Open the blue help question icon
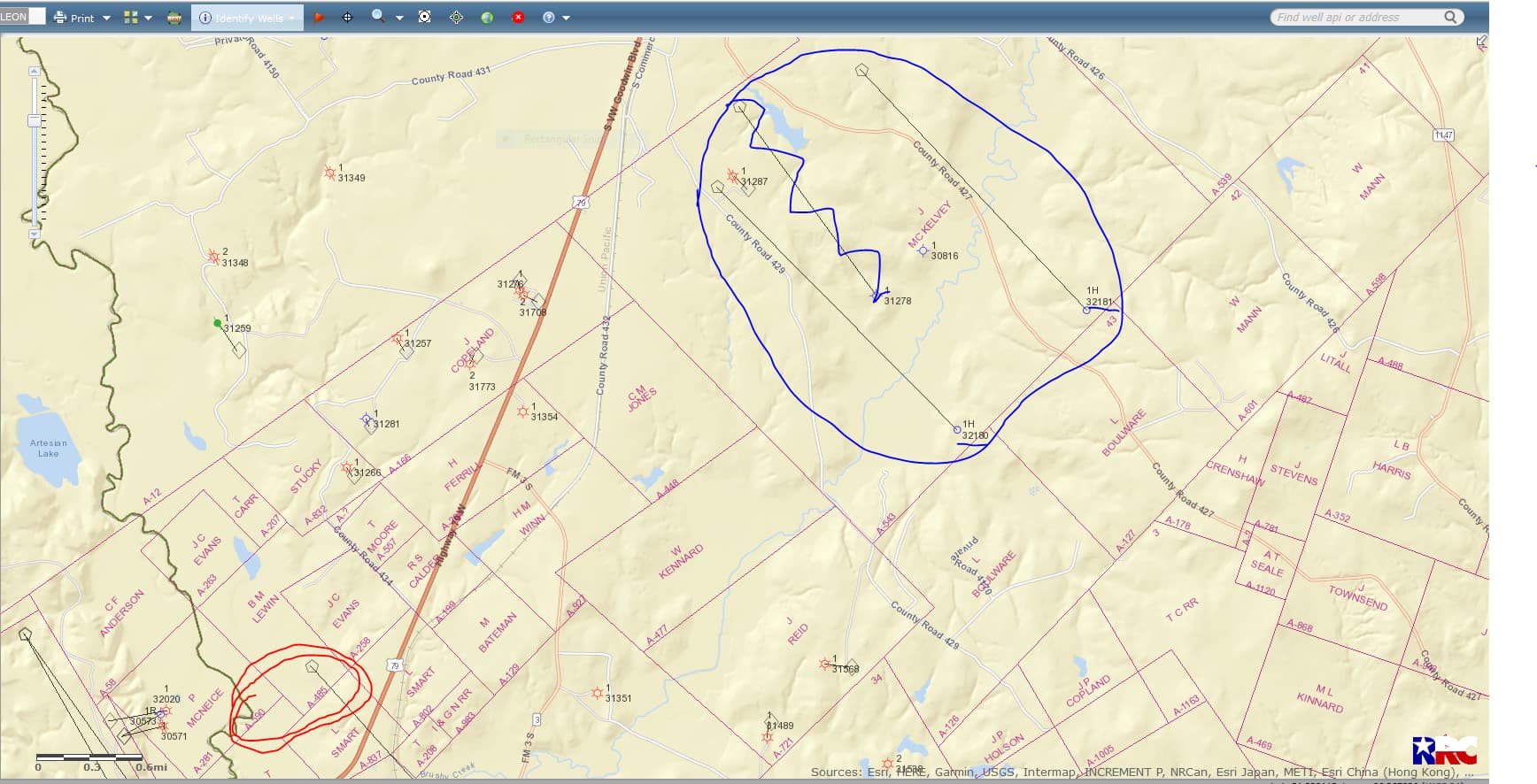The image size is (1537, 784). coord(548,18)
